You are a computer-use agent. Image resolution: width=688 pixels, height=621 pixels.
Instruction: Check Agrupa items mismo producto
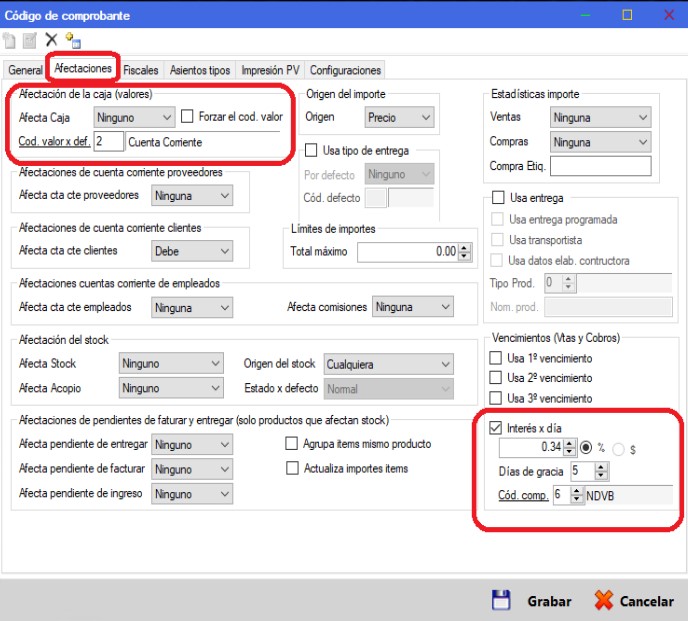[292, 443]
